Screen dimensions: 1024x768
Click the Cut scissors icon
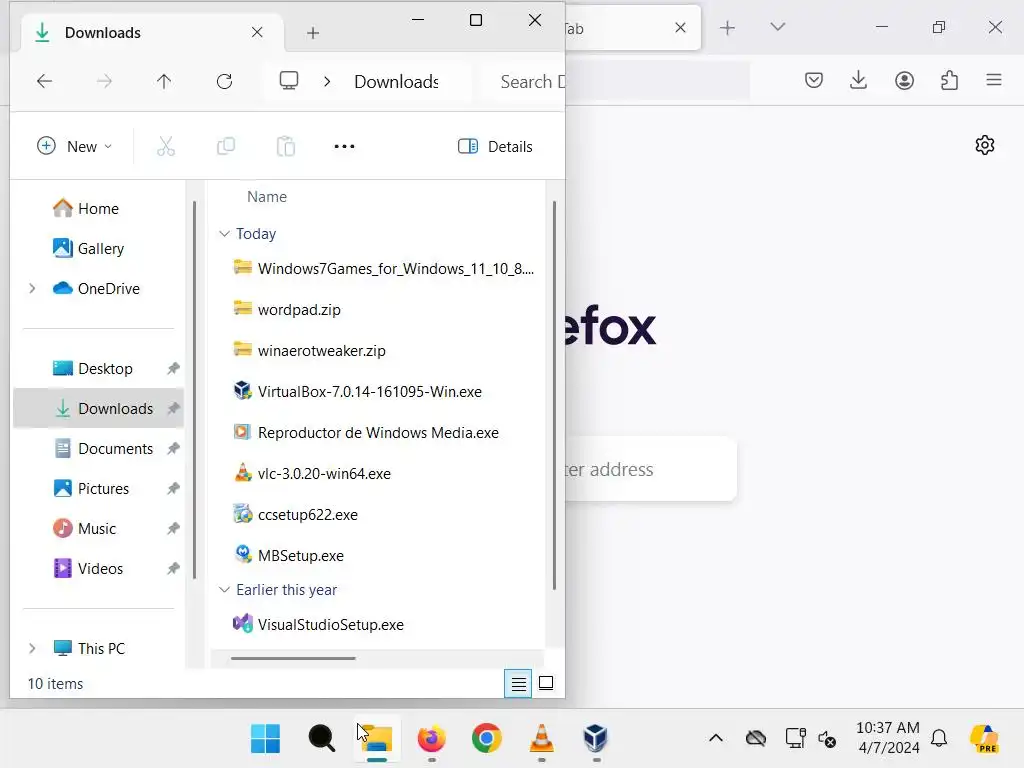point(166,146)
